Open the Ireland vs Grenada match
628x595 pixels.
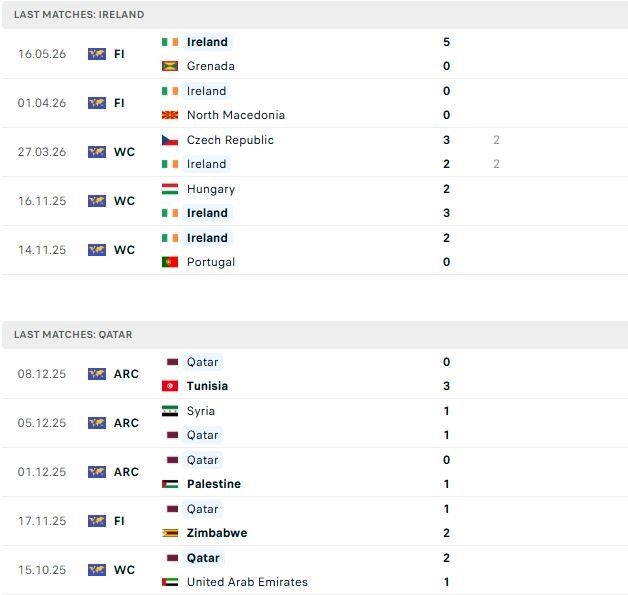(x=314, y=54)
